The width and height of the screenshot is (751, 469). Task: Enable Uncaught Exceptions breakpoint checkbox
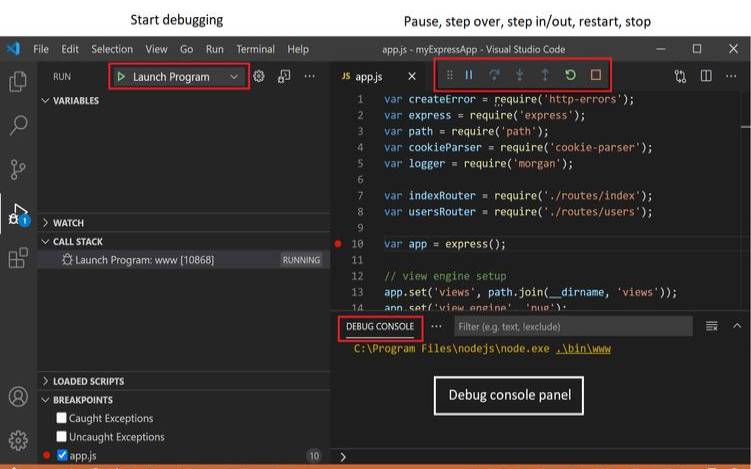(62, 437)
